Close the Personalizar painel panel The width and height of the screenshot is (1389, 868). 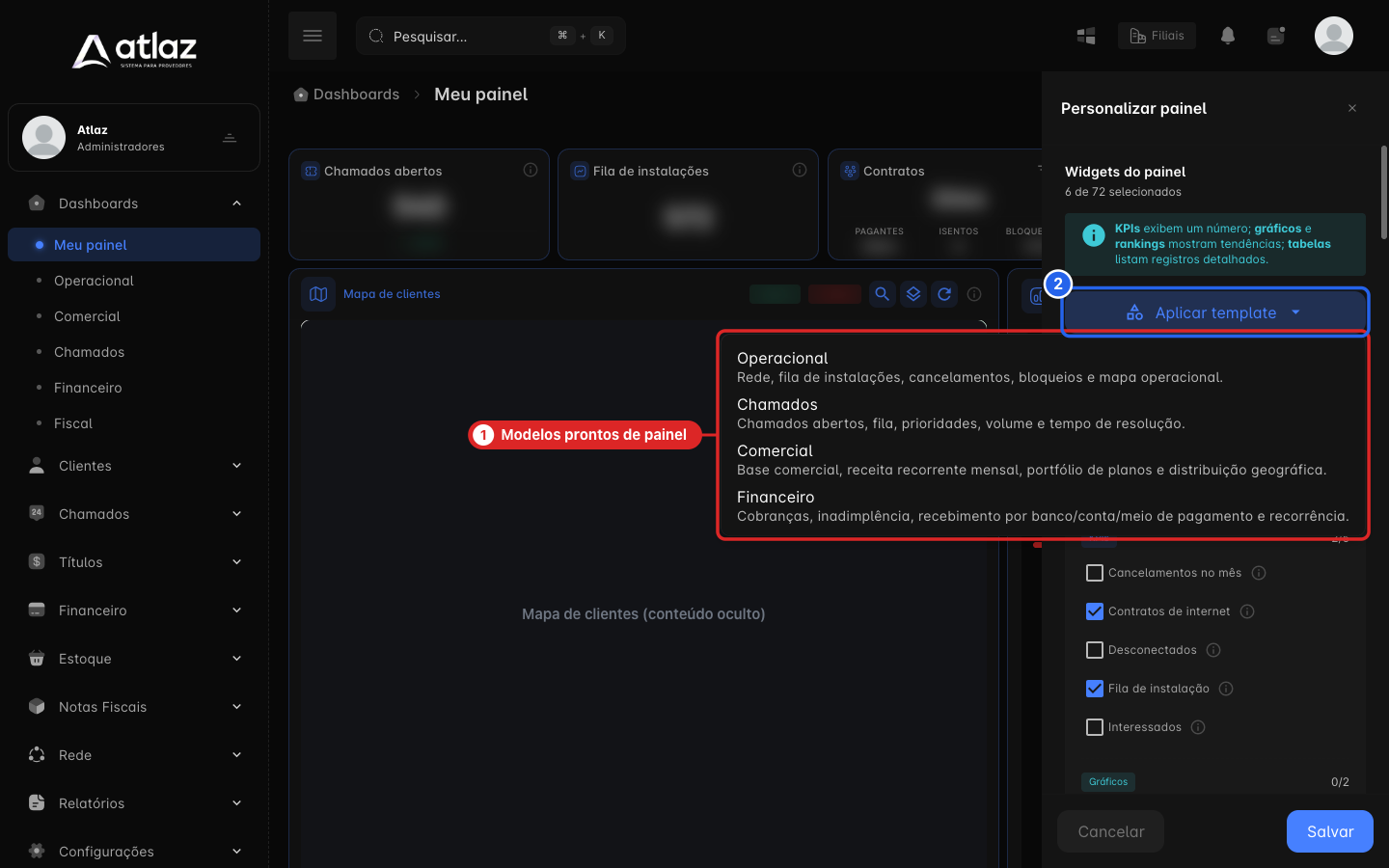[x=1352, y=108]
